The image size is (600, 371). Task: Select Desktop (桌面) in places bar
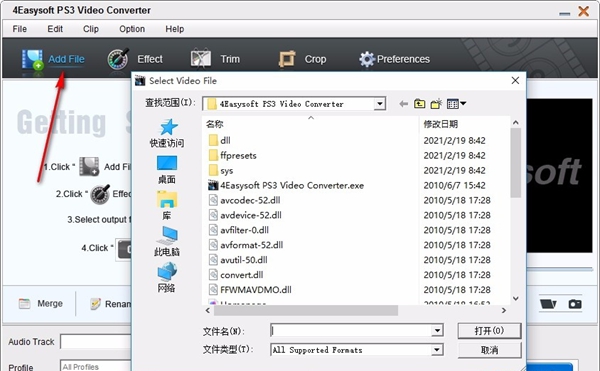click(167, 170)
